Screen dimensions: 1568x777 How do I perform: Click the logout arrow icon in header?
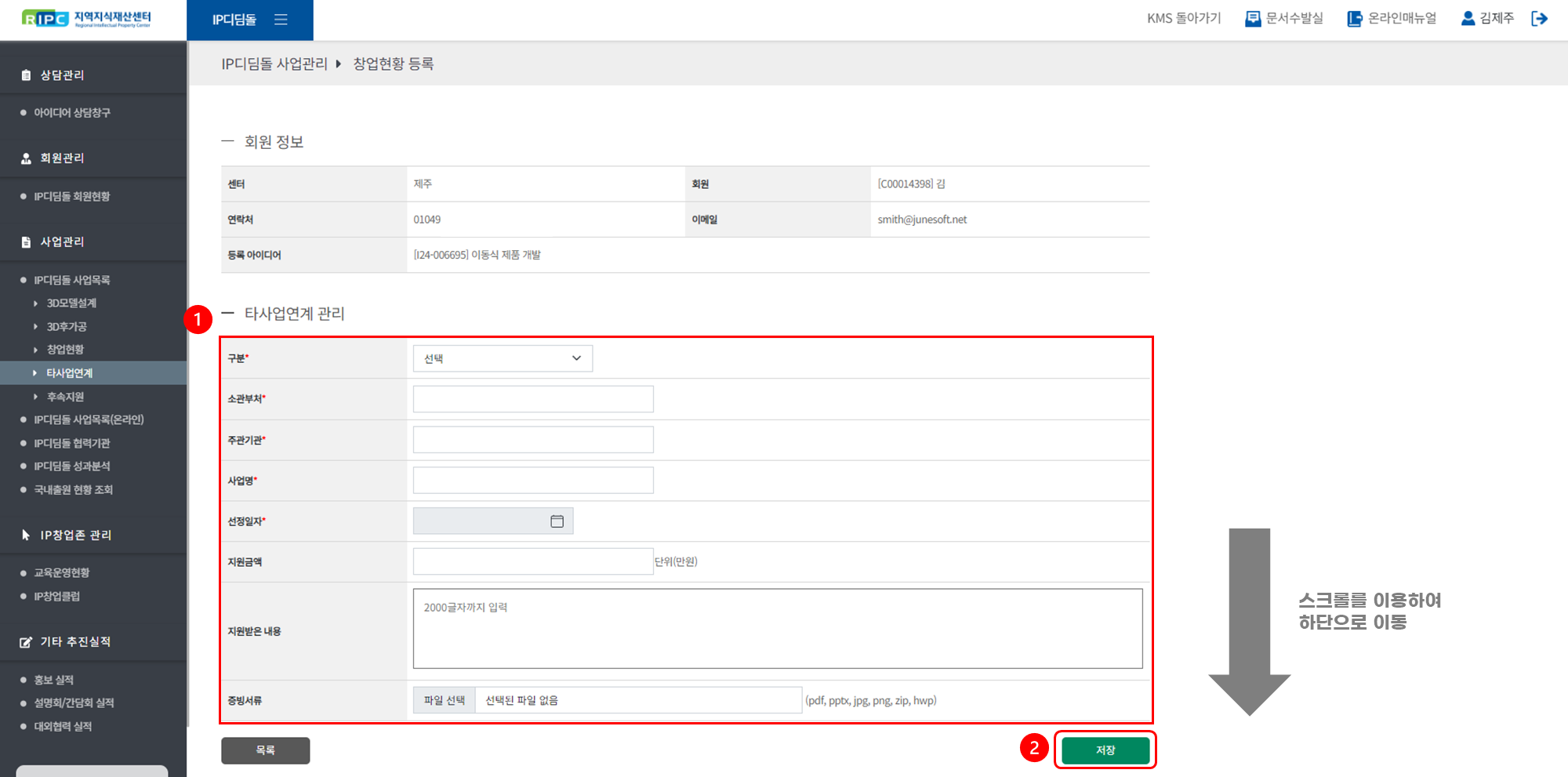pos(1539,18)
